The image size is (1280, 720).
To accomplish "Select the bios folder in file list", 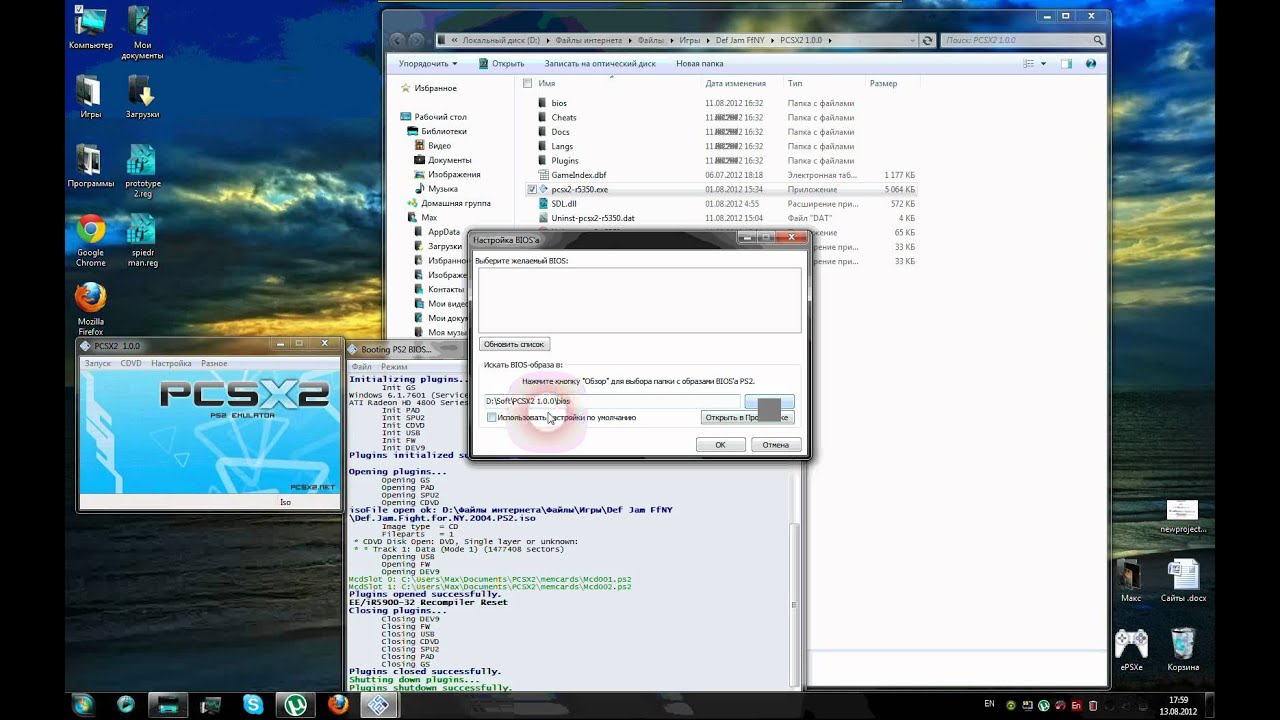I will (559, 103).
